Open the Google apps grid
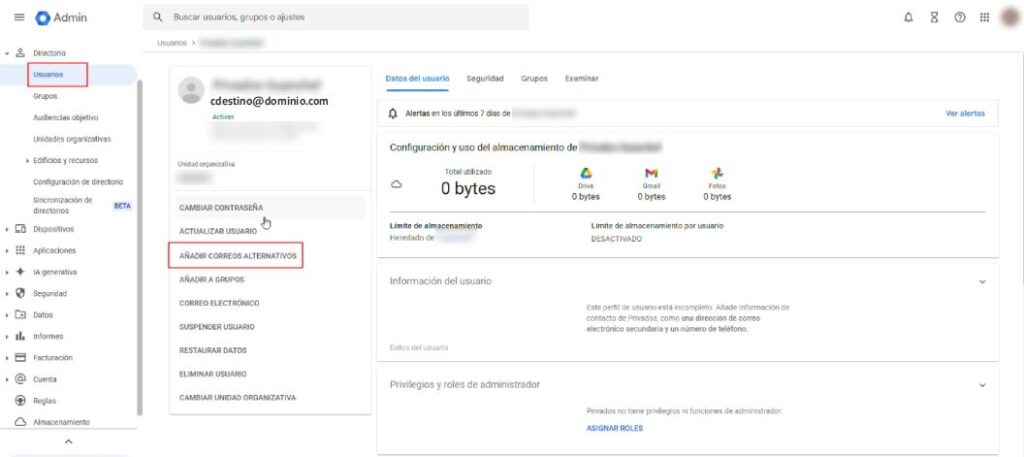The width and height of the screenshot is (1024, 457). (x=984, y=18)
